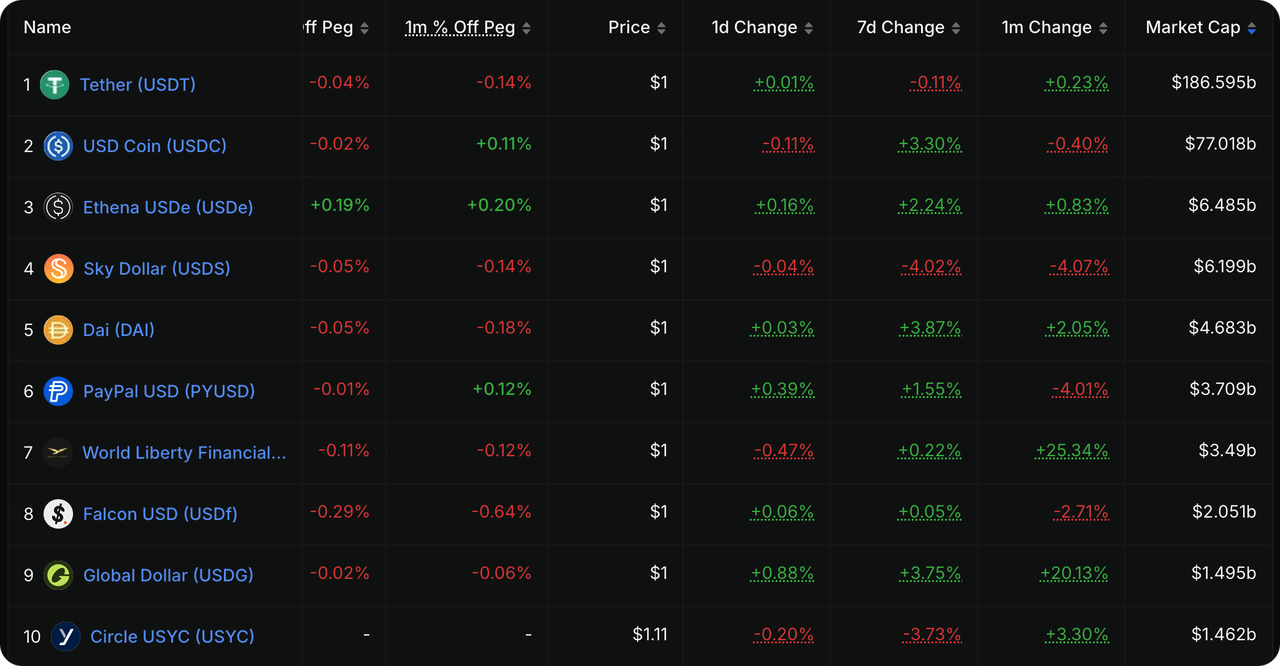Click the USD Coin logo icon

pos(58,146)
